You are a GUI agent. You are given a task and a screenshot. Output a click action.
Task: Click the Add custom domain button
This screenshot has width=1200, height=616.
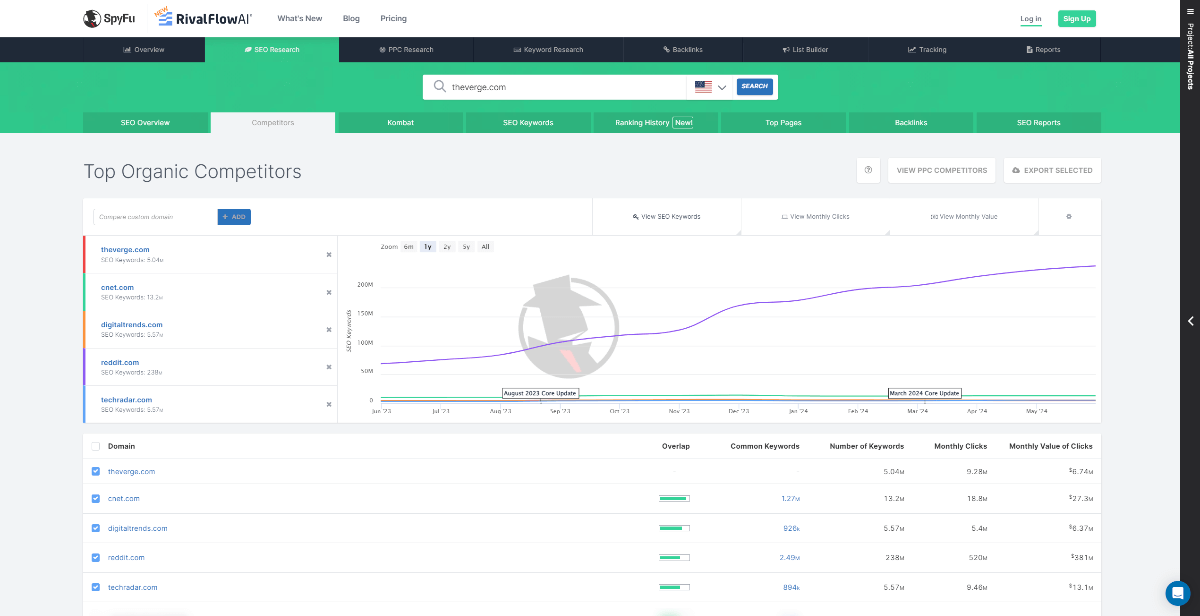[234, 216]
